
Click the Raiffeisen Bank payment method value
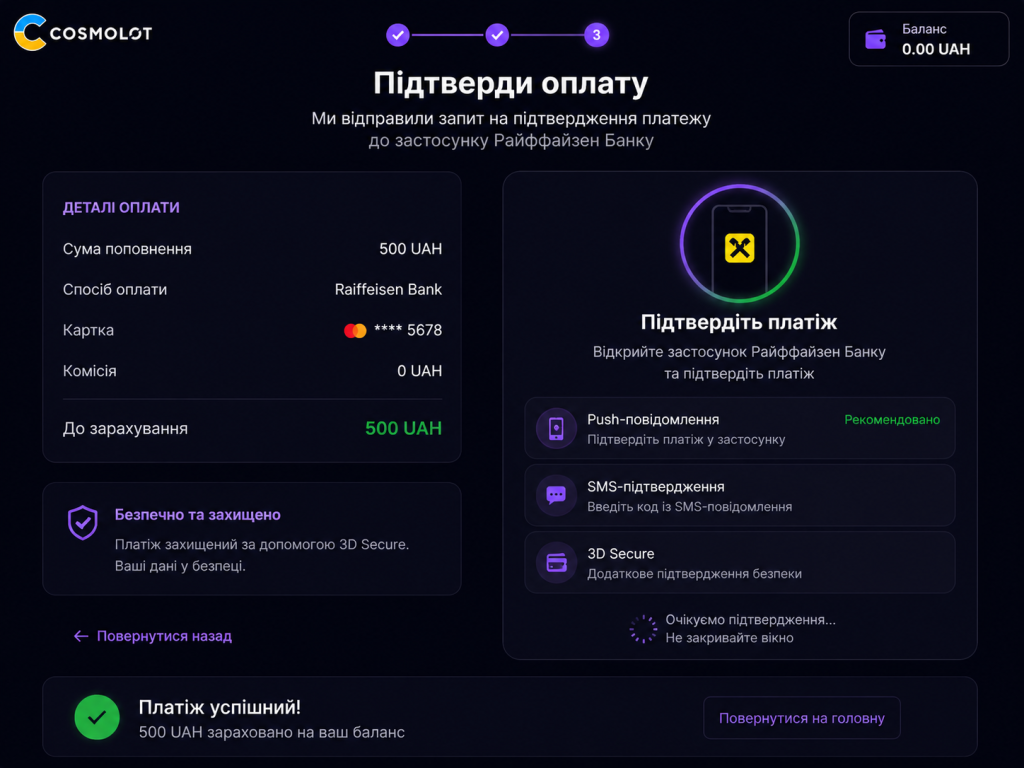[x=388, y=289]
